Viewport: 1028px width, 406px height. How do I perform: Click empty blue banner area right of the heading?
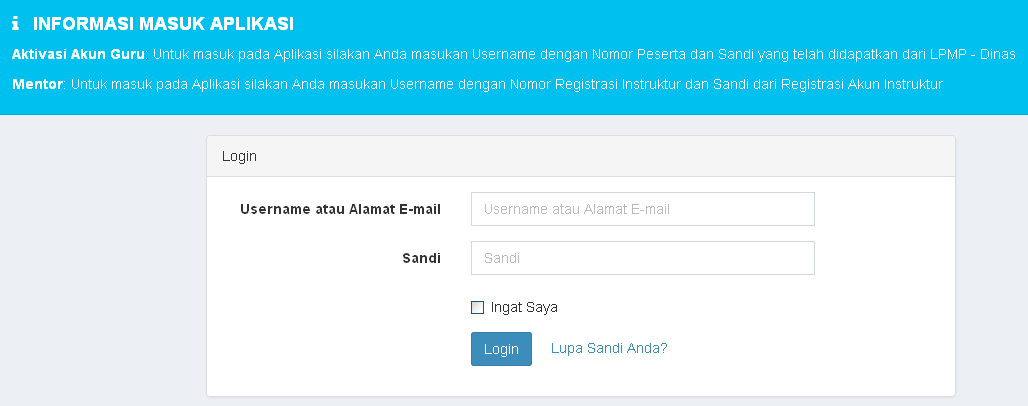pyautogui.click(x=650, y=24)
